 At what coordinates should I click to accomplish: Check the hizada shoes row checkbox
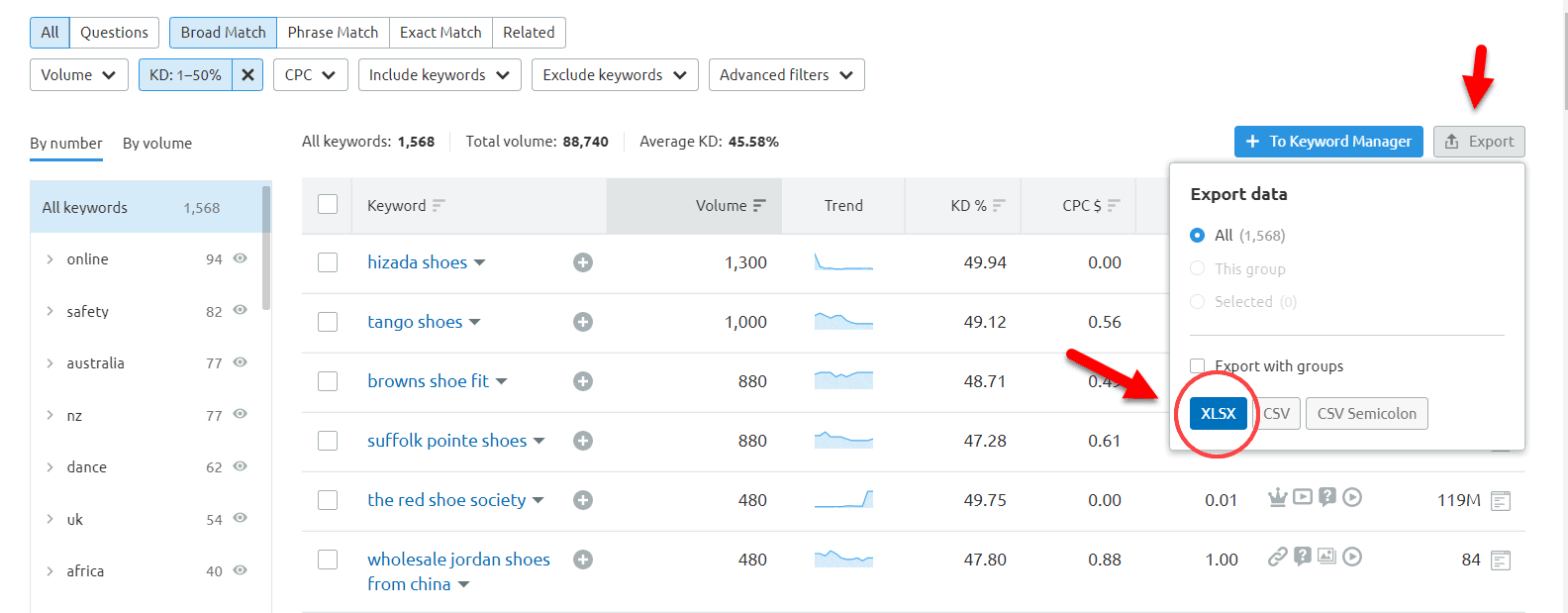click(328, 262)
